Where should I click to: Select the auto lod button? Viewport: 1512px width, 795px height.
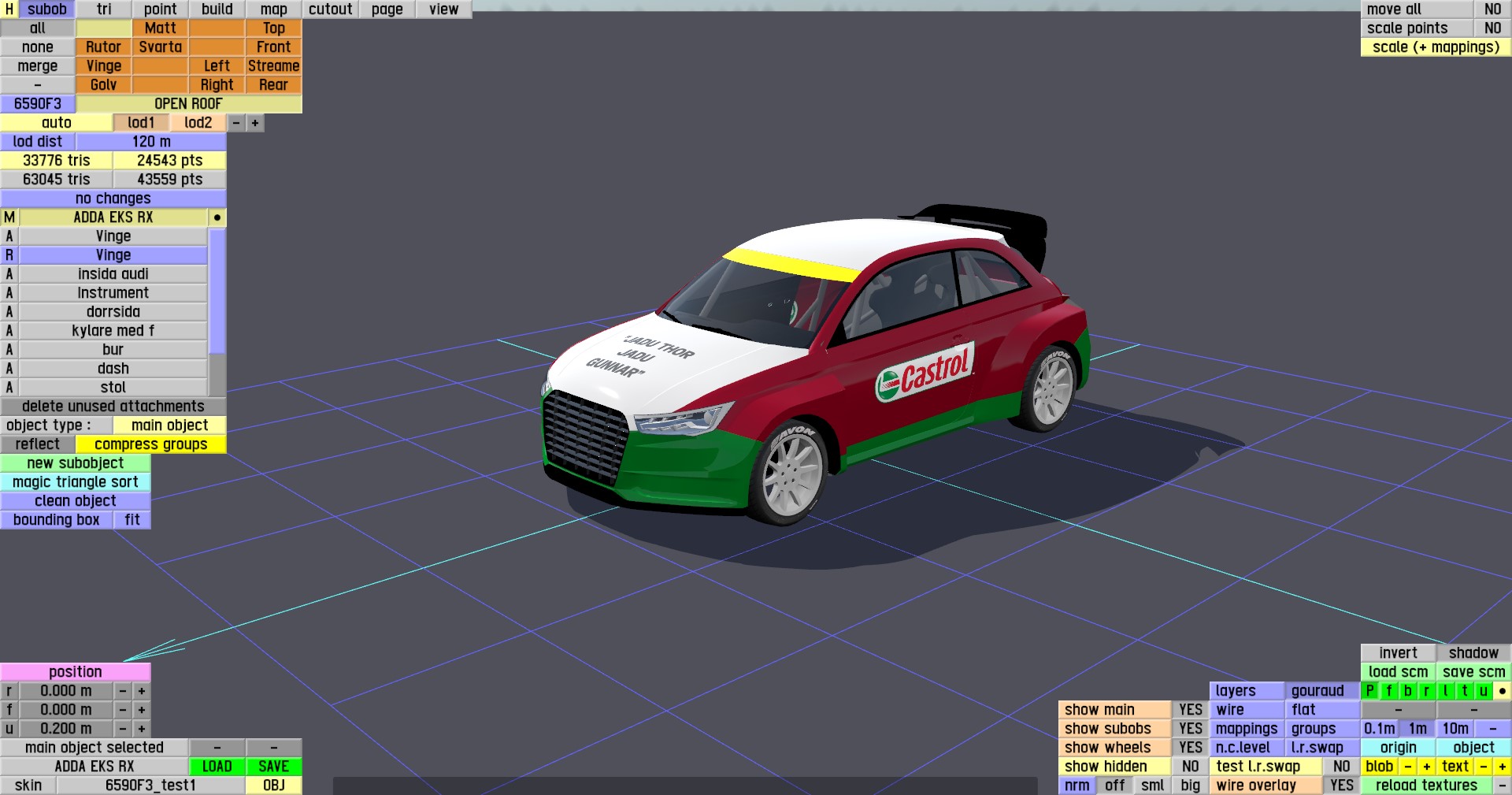[57, 123]
